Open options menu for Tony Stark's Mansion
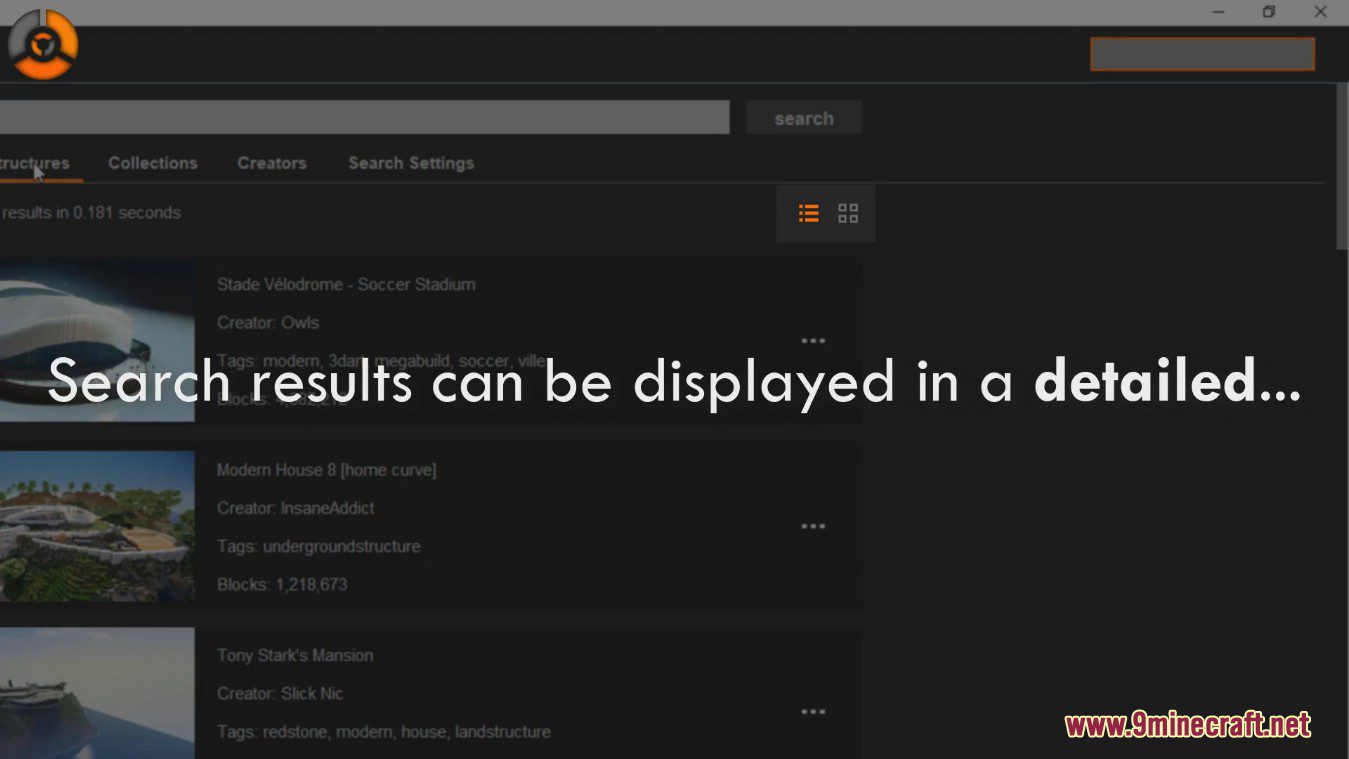1349x759 pixels. (813, 712)
